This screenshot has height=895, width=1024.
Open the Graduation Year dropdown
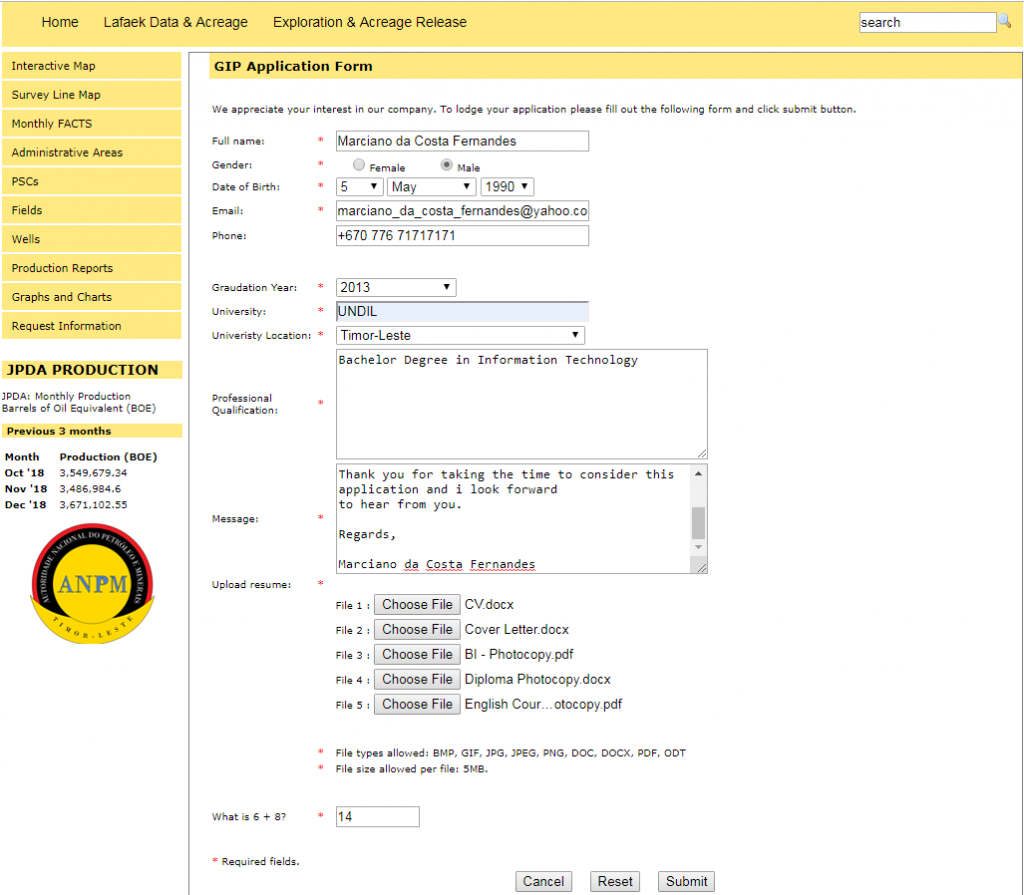click(x=396, y=288)
